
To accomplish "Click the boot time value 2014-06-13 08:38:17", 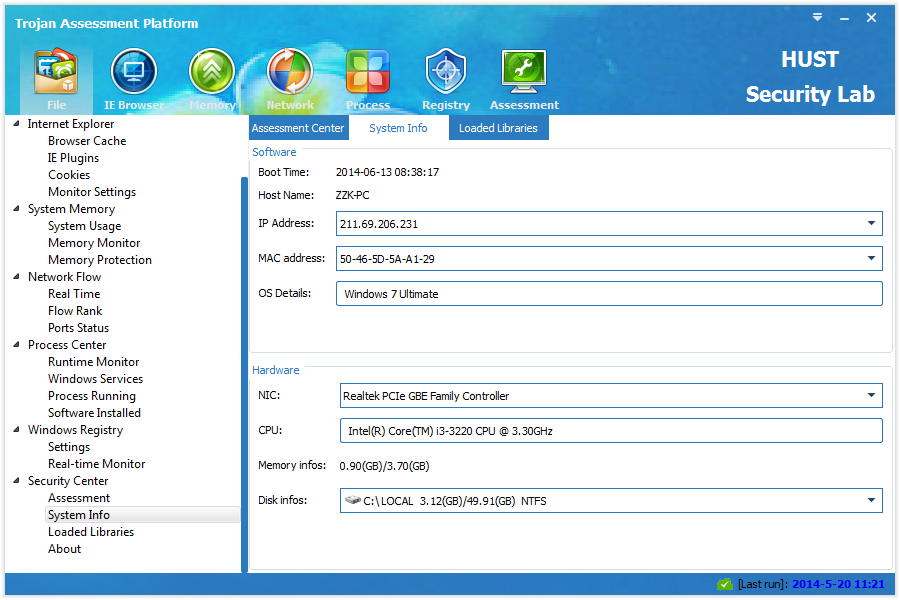I will (387, 172).
